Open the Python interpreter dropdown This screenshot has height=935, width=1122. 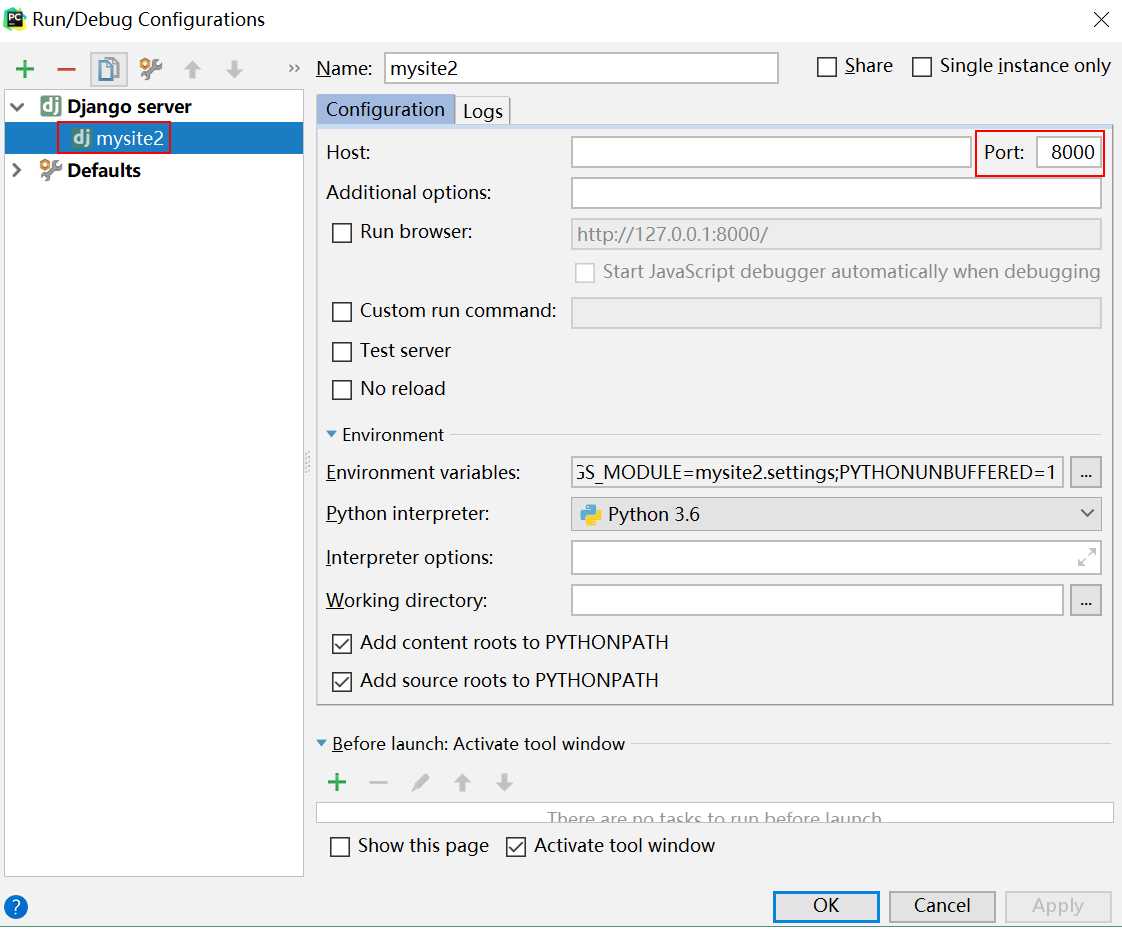tap(836, 514)
